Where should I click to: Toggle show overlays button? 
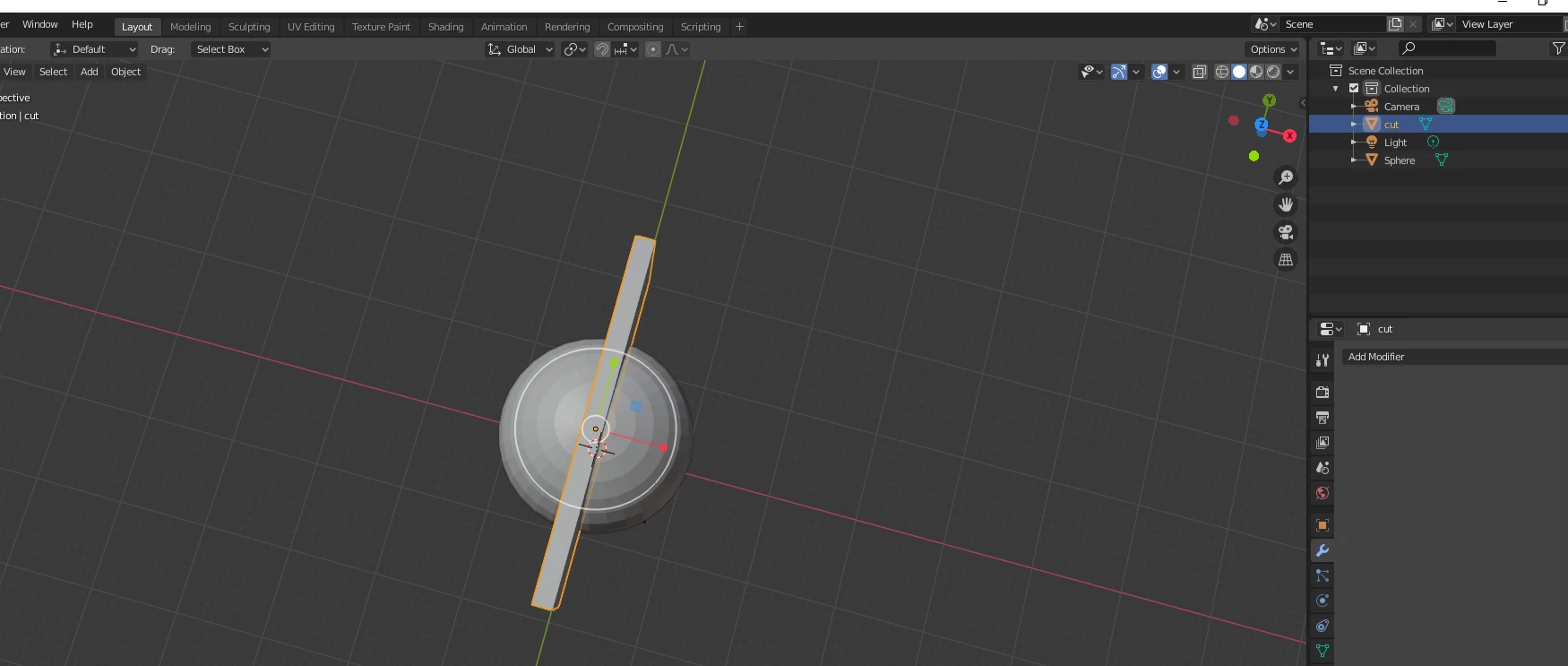click(x=1159, y=72)
